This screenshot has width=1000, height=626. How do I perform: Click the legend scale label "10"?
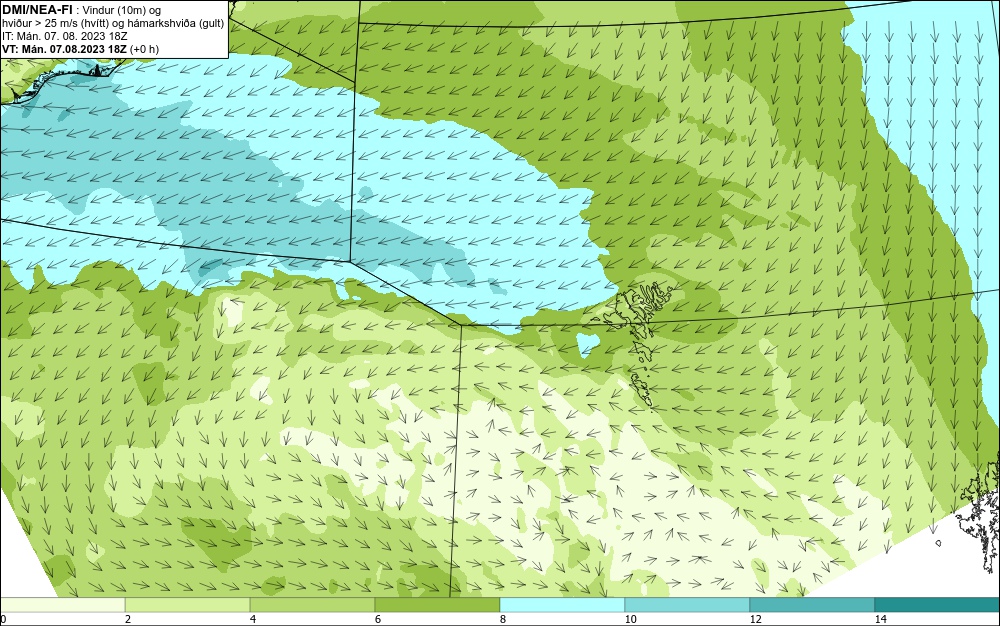tap(630, 619)
